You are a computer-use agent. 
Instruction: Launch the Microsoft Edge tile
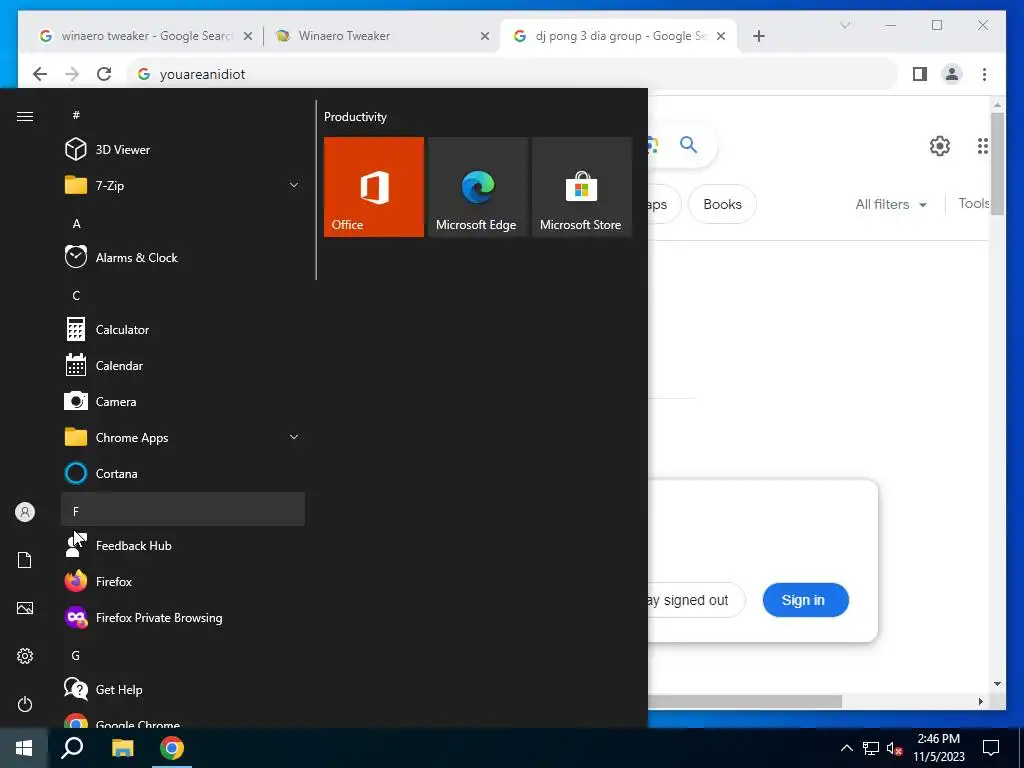tap(477, 187)
